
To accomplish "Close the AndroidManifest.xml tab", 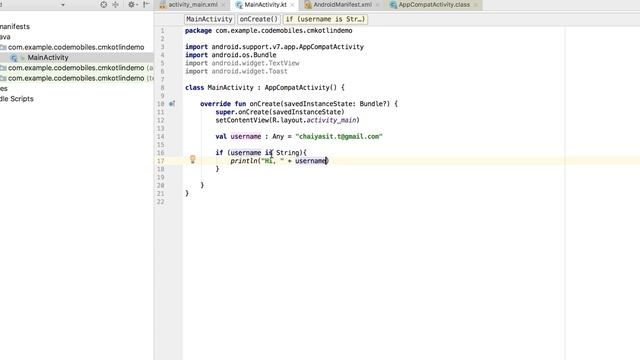I will pyautogui.click(x=377, y=5).
